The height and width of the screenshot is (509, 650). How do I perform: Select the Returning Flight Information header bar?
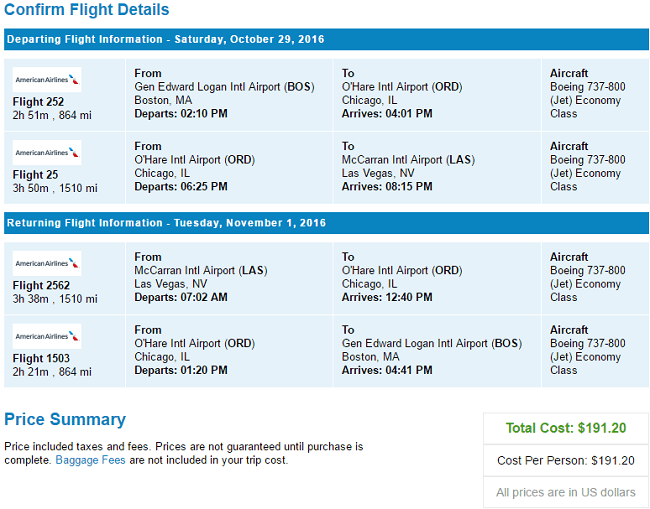[x=326, y=223]
